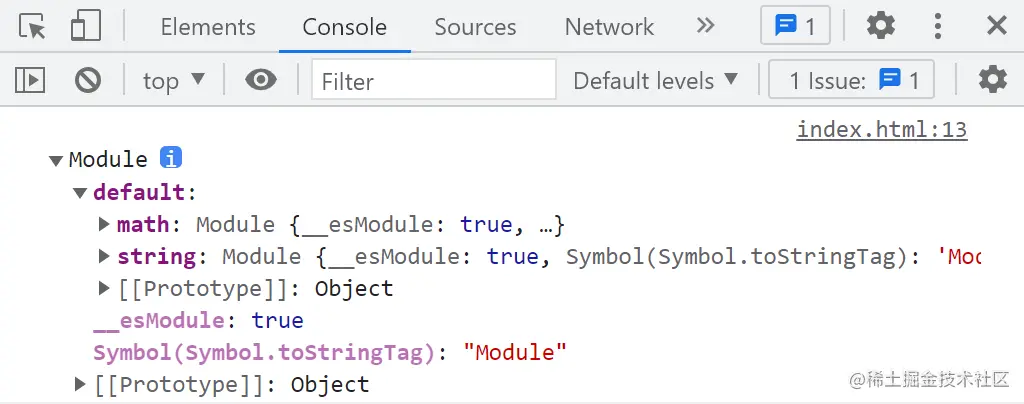Clear the console log
Viewport: 1024px width, 404px height.
(x=88, y=80)
